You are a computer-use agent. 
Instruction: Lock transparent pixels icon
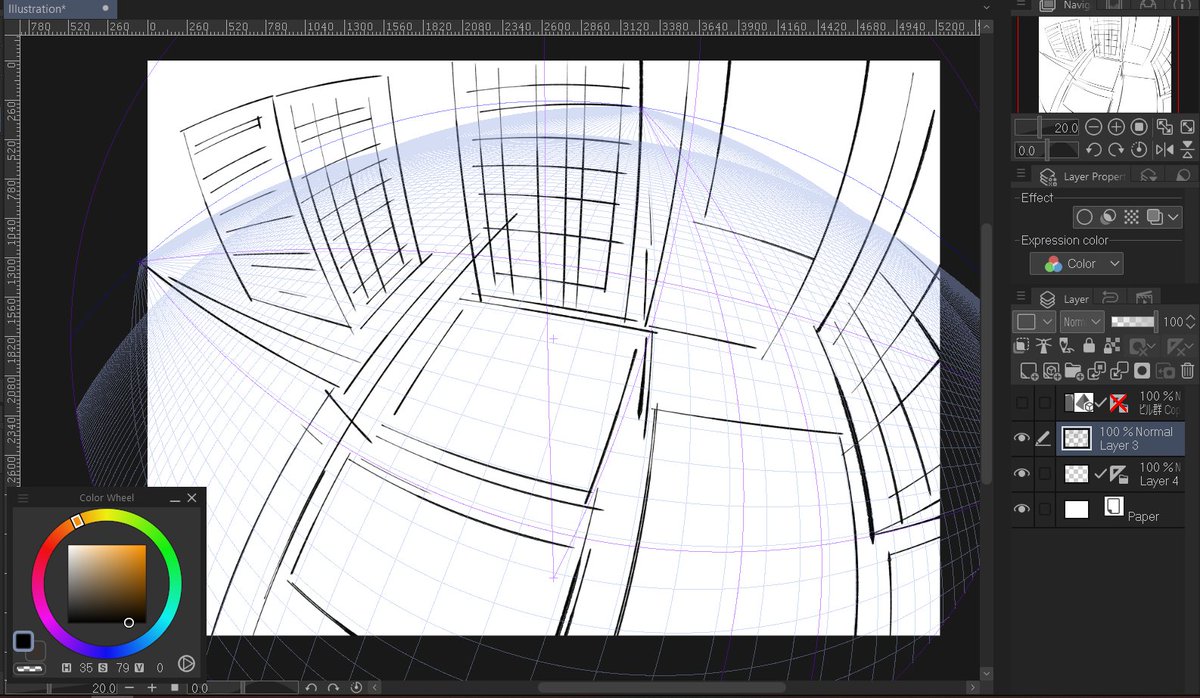tap(1110, 346)
